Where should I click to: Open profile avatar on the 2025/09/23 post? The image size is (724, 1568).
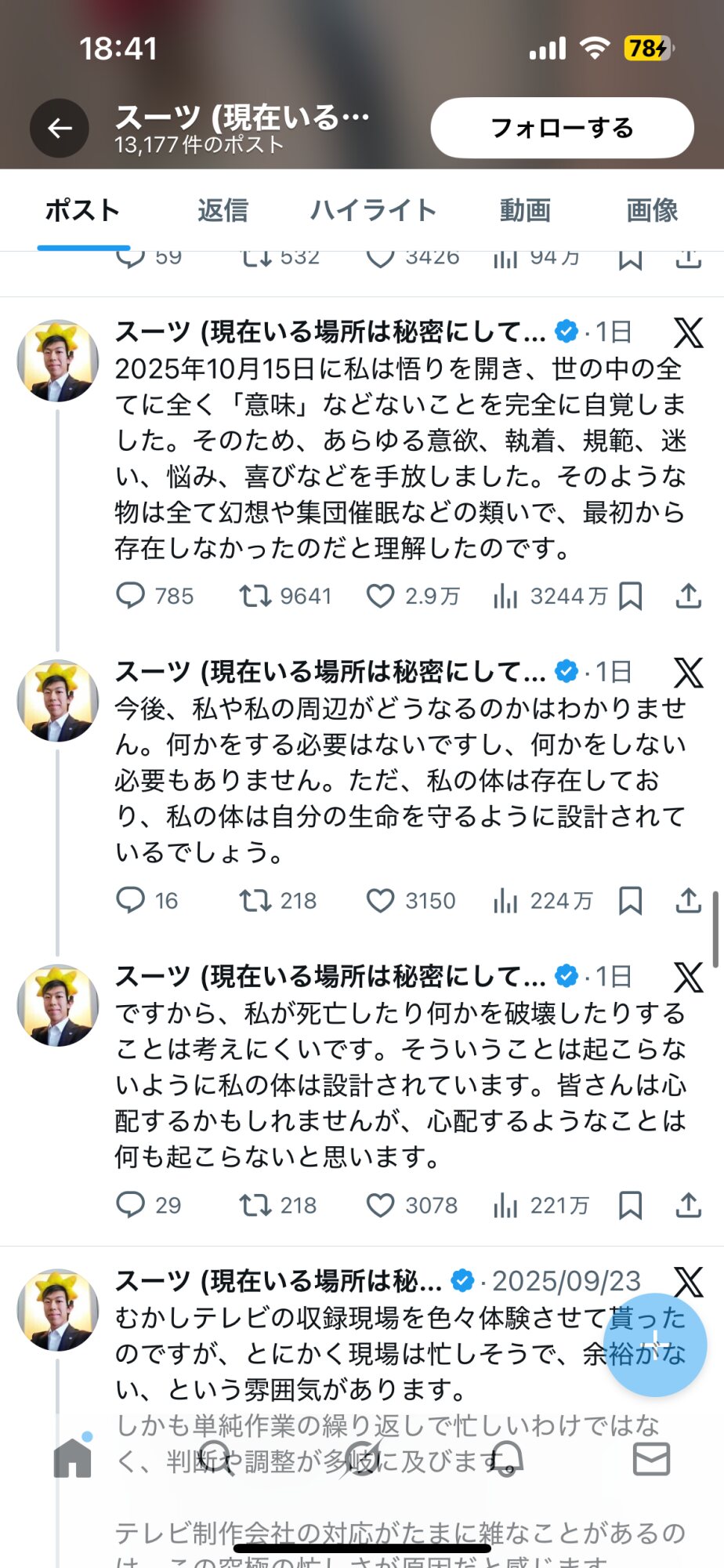coord(58,1310)
